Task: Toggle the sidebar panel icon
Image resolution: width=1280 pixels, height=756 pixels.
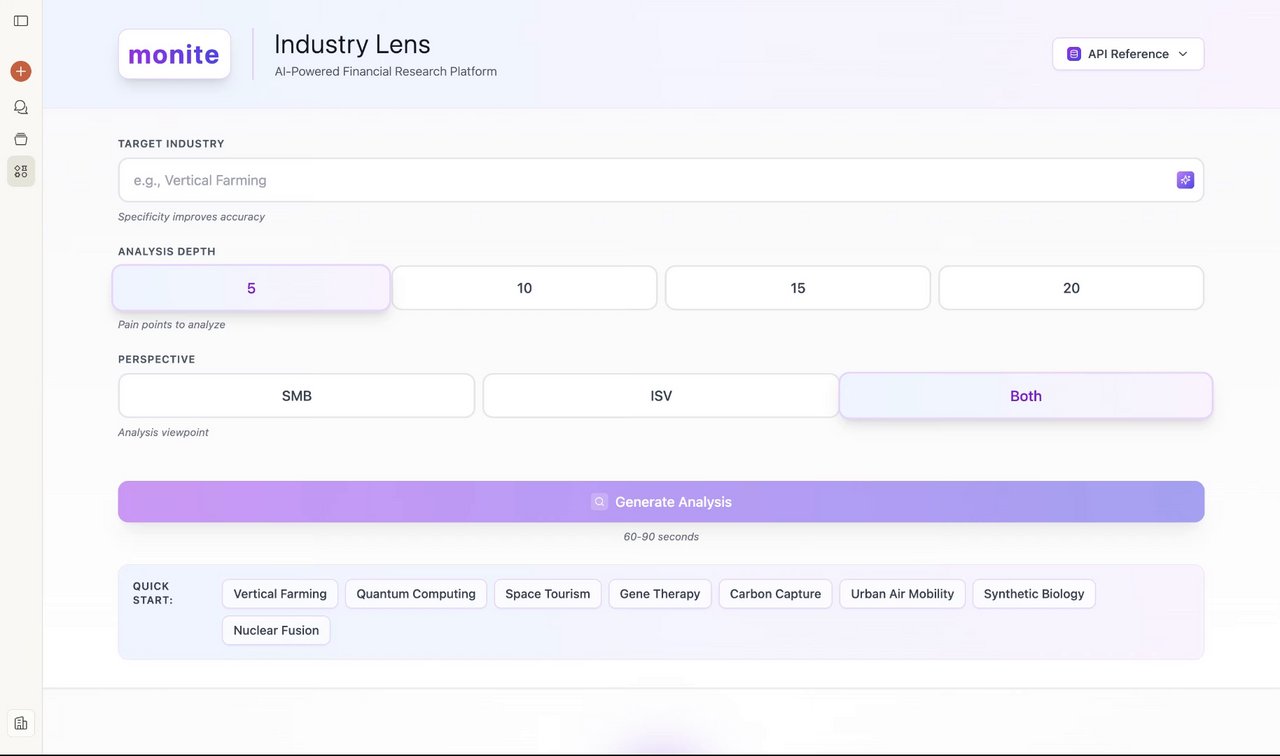Action: coord(21,21)
